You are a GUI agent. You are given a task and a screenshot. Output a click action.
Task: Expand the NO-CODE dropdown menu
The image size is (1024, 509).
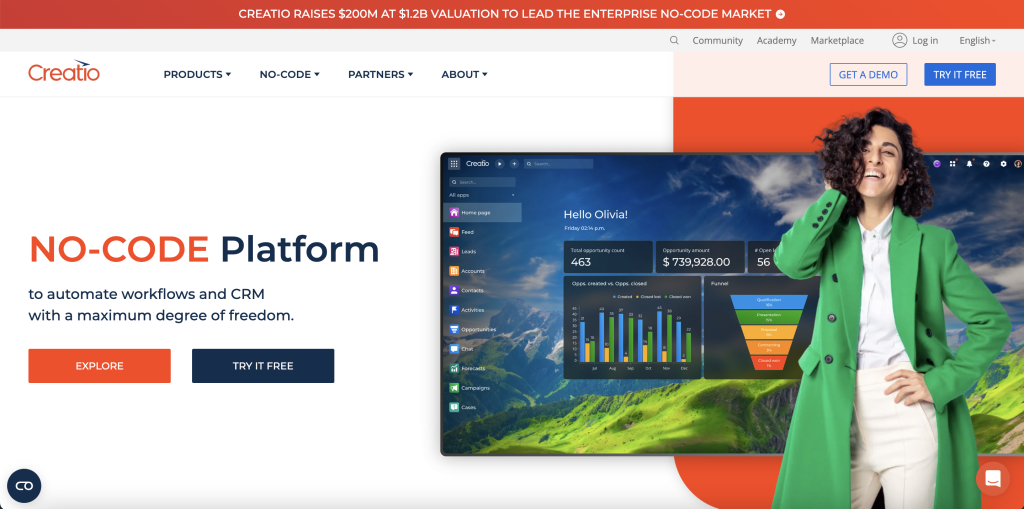click(x=289, y=75)
